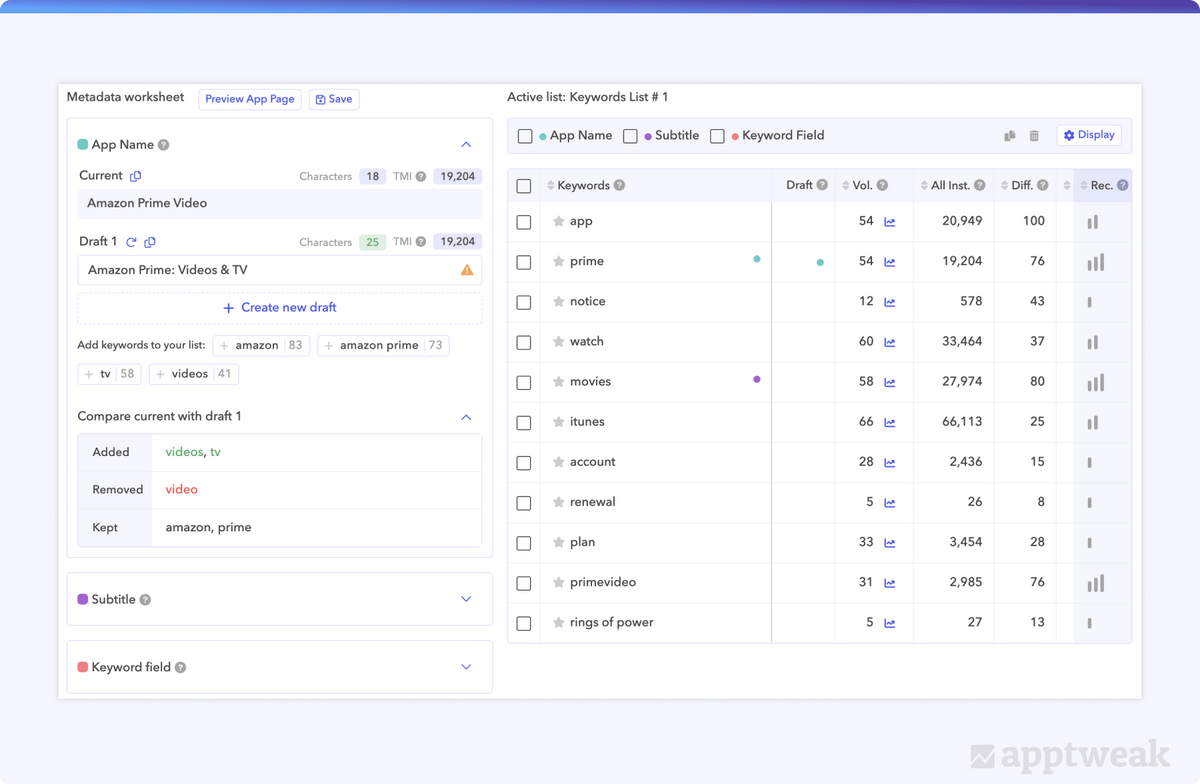
Task: Toggle the Subtitle filter checkbox
Action: [x=630, y=136]
